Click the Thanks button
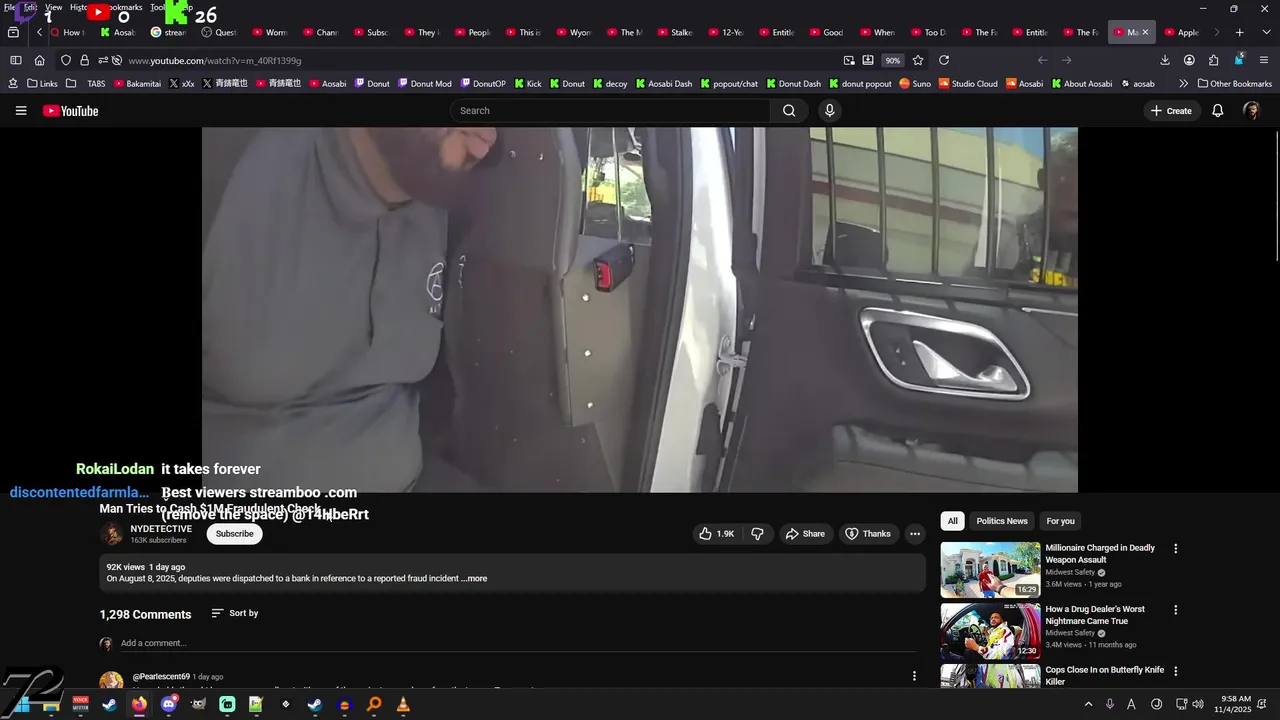The height and width of the screenshot is (720, 1280). (x=867, y=534)
